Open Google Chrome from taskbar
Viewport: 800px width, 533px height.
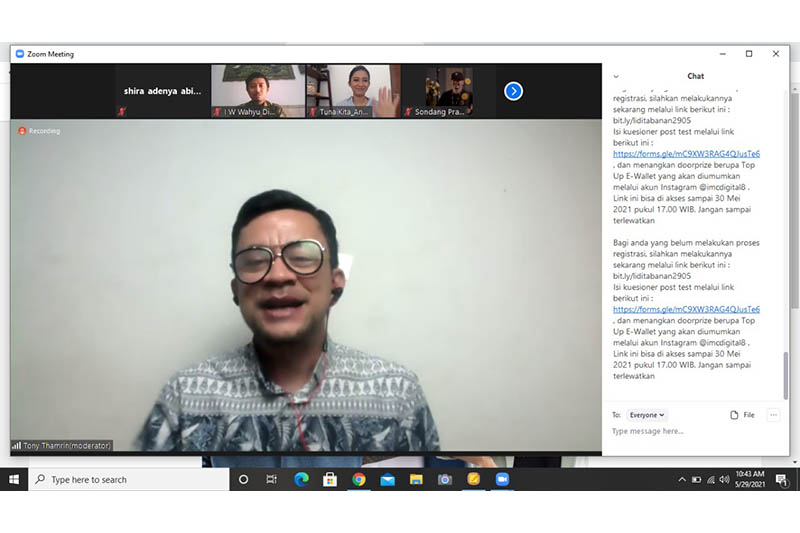pyautogui.click(x=359, y=479)
